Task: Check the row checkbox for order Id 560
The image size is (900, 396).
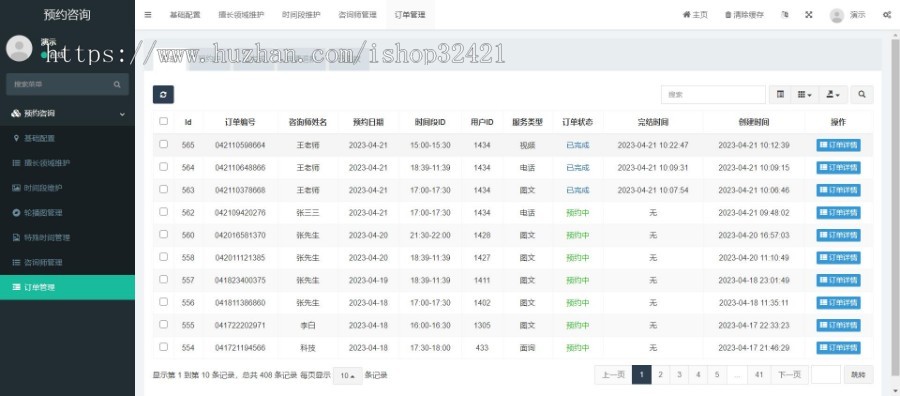Action: 164,234
